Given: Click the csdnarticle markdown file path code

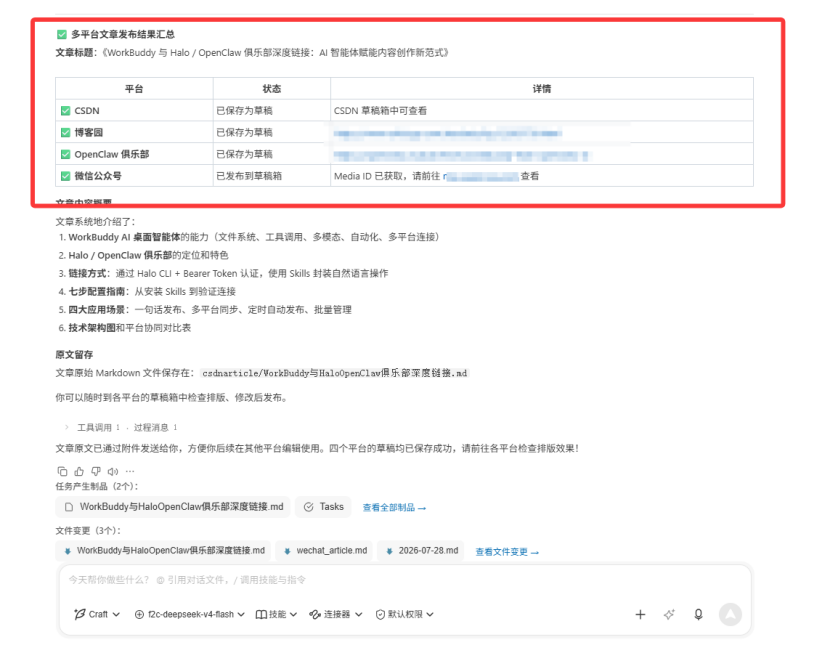Looking at the screenshot, I should coord(335,373).
